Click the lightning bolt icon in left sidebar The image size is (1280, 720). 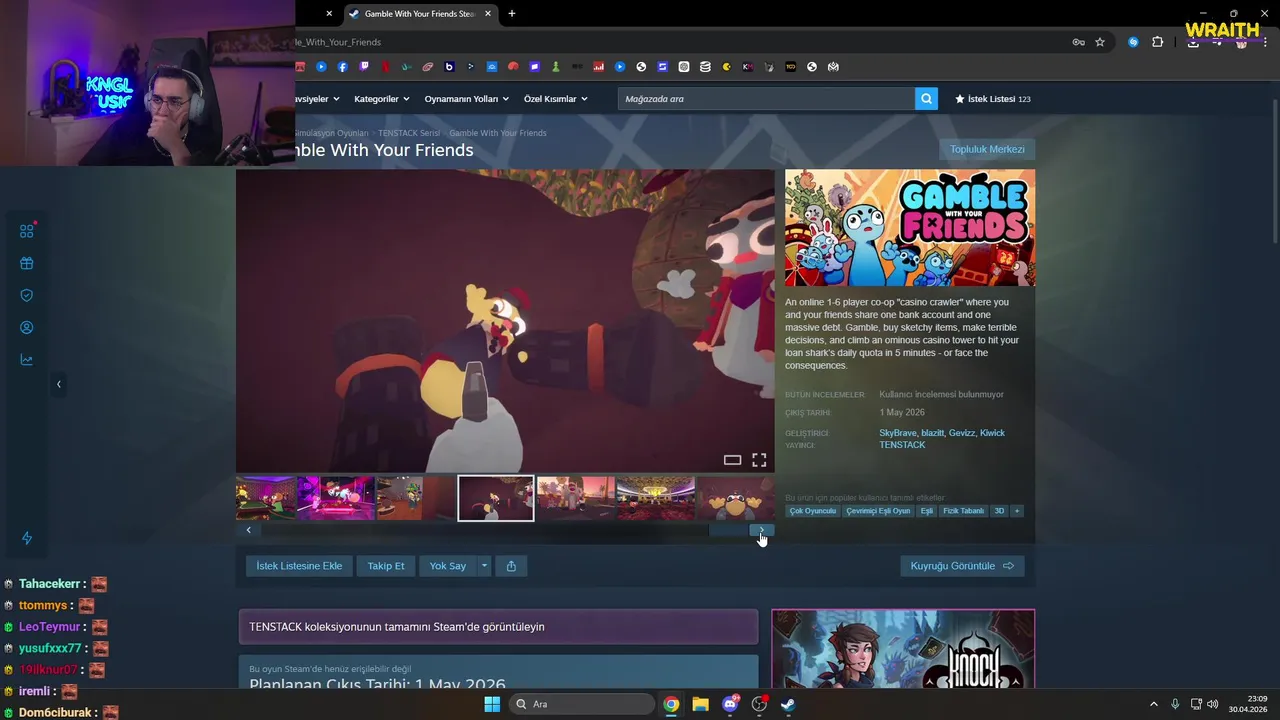(27, 538)
